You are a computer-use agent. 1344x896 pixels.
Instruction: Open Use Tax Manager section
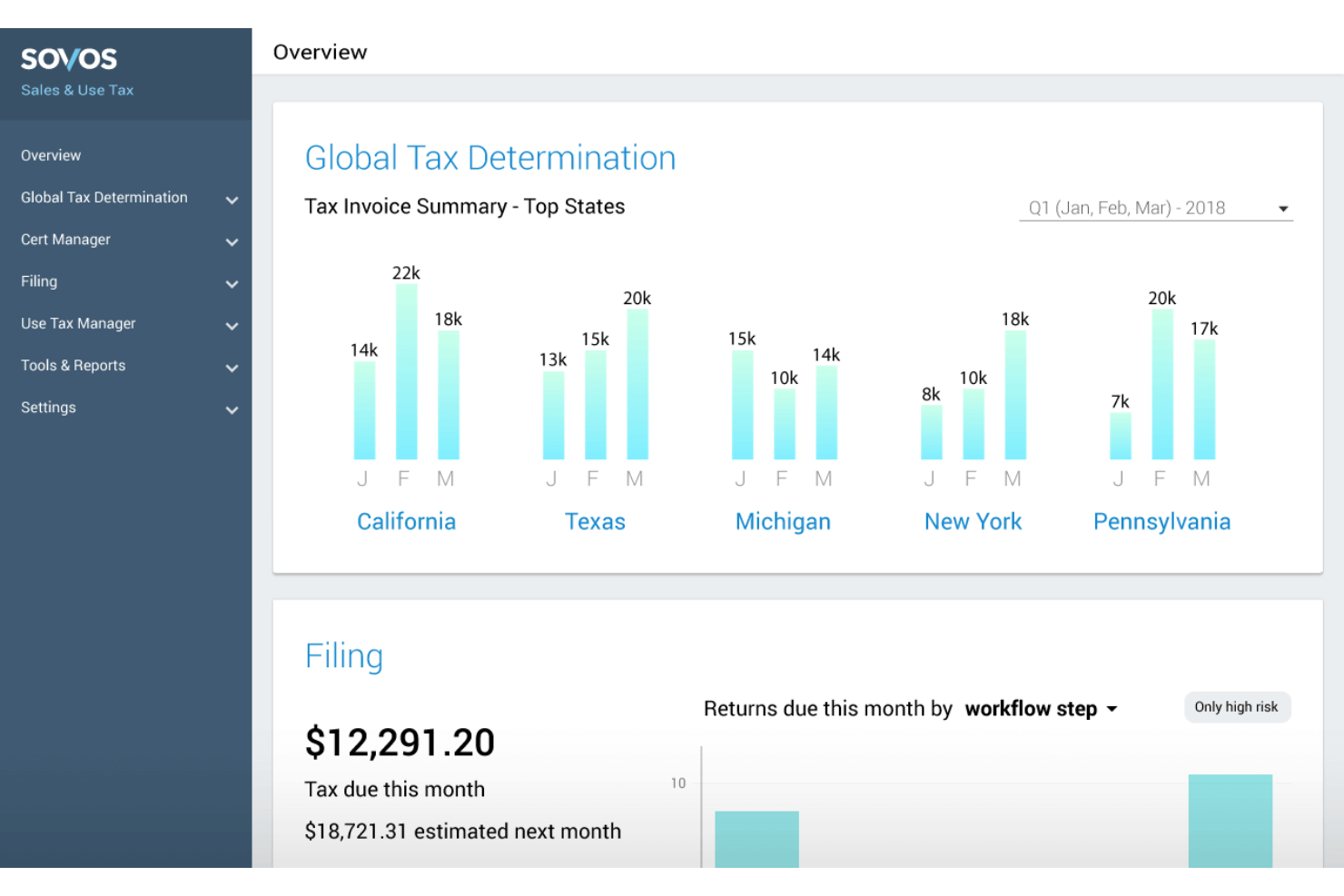[78, 323]
